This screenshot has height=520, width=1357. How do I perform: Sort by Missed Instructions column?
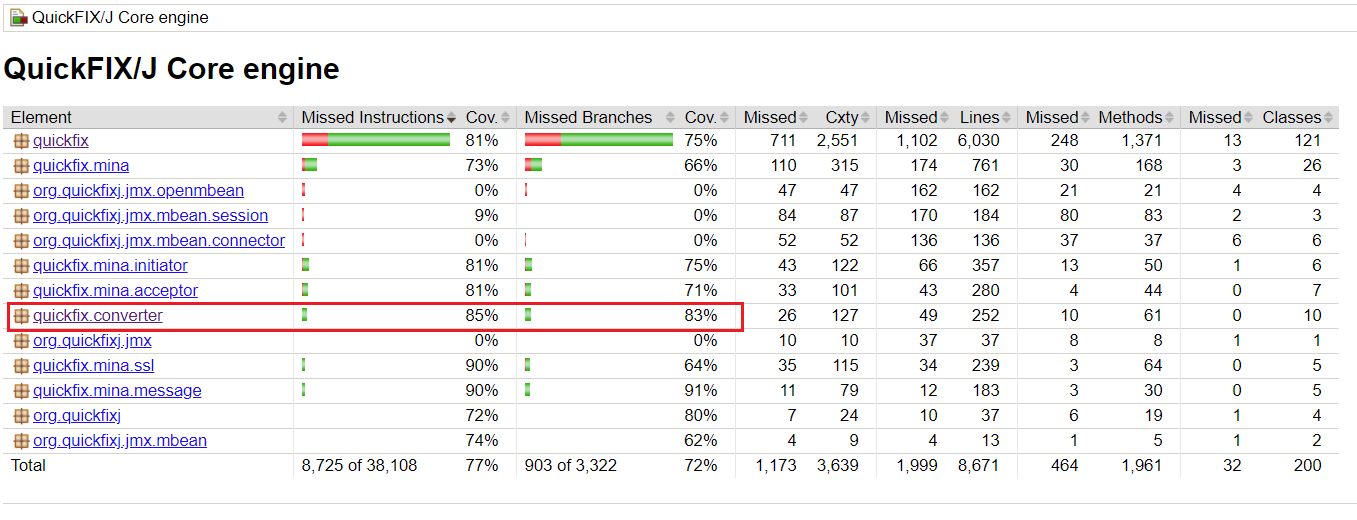(378, 118)
